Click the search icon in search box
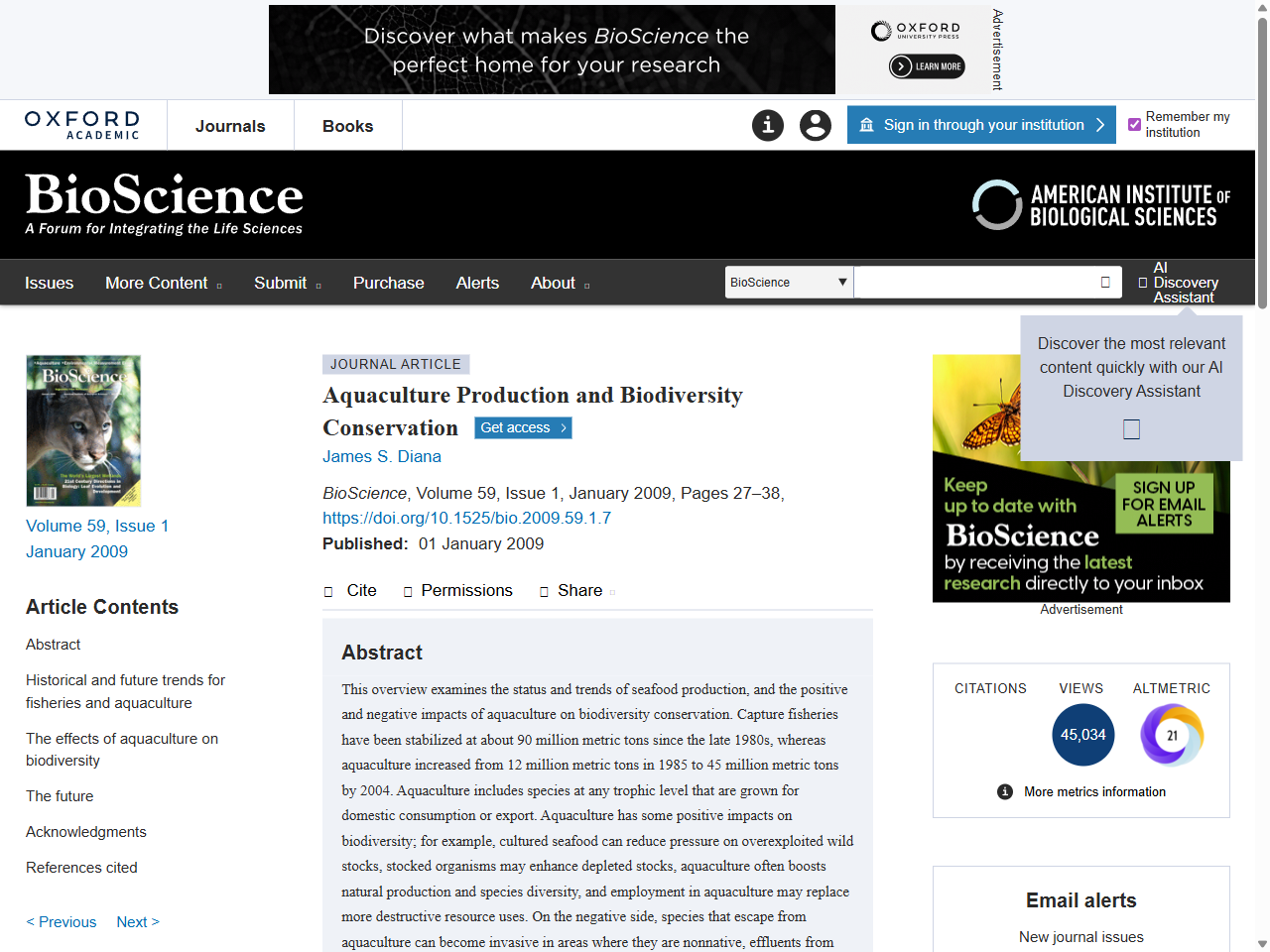This screenshot has height=952, width=1270. tap(1105, 283)
